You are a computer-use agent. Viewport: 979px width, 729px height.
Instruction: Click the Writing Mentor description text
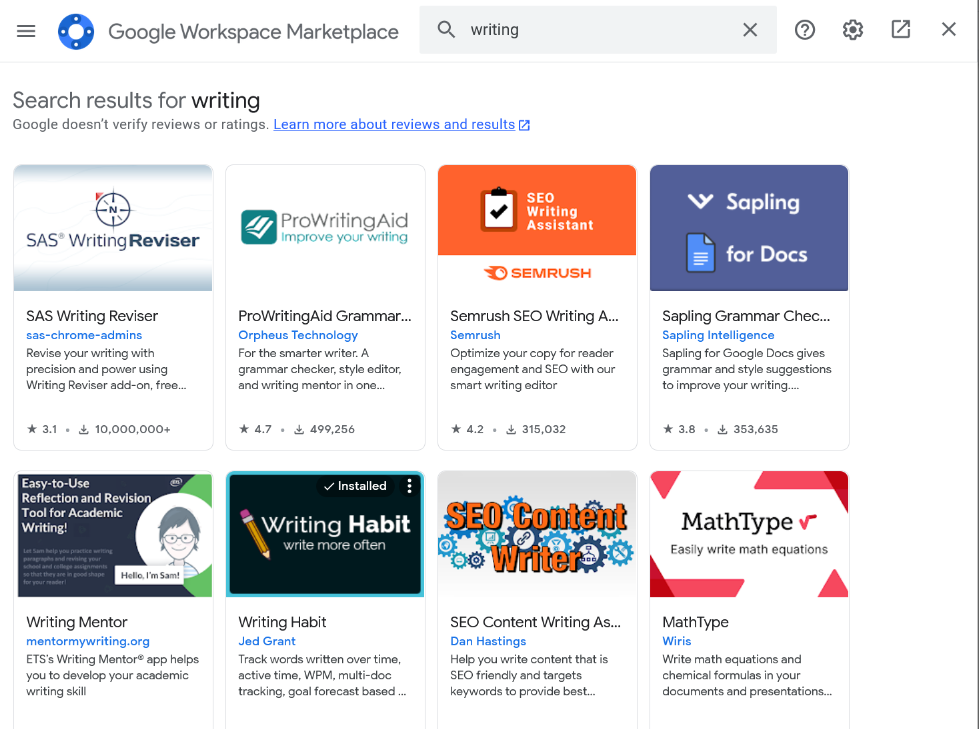pyautogui.click(x=112, y=675)
